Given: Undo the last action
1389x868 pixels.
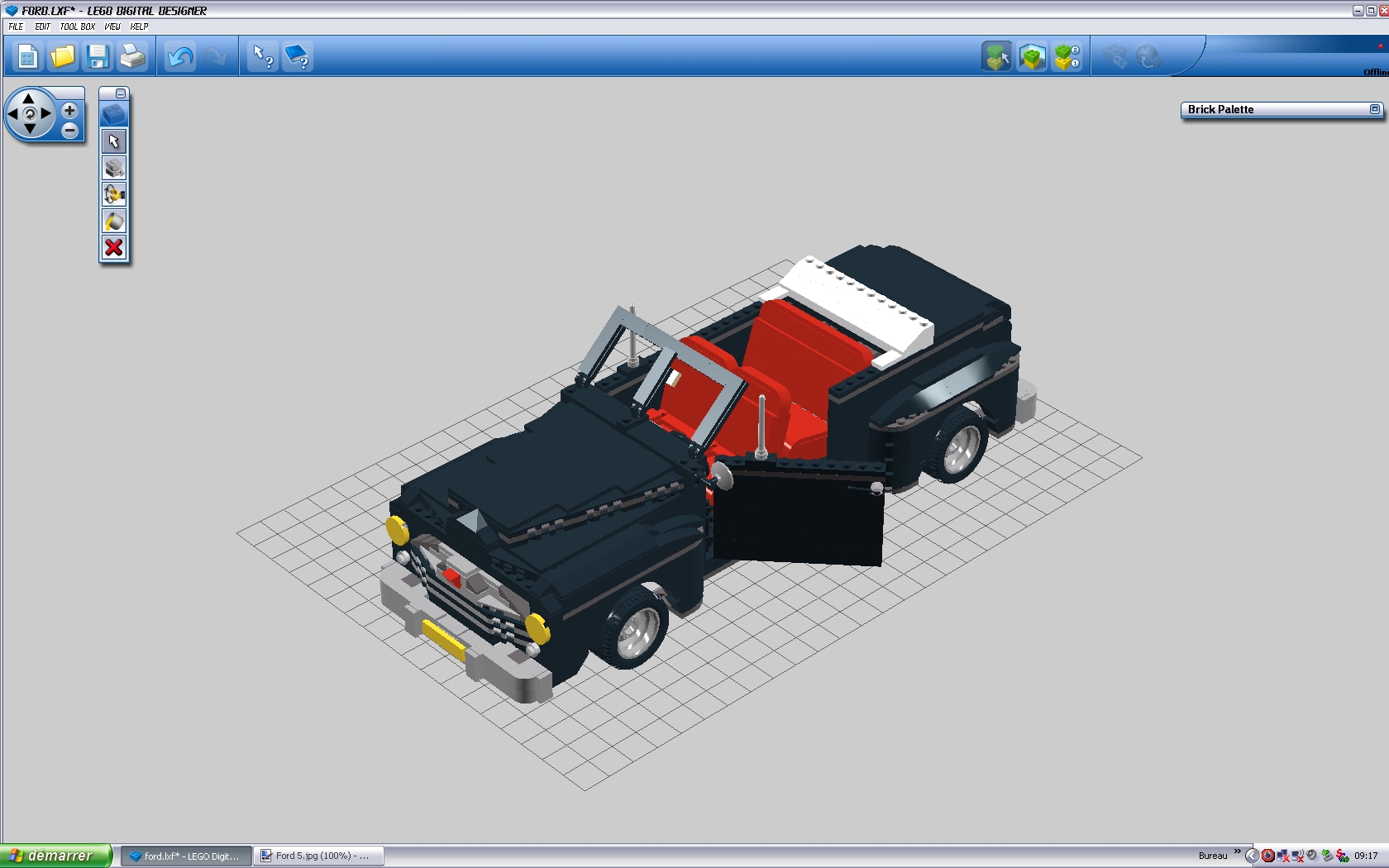Looking at the screenshot, I should (x=179, y=56).
